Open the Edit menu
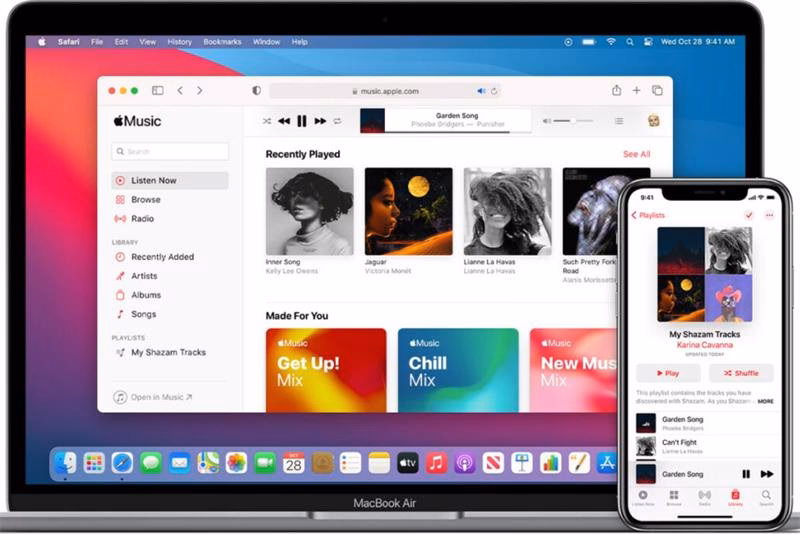This screenshot has width=800, height=534. (x=121, y=42)
